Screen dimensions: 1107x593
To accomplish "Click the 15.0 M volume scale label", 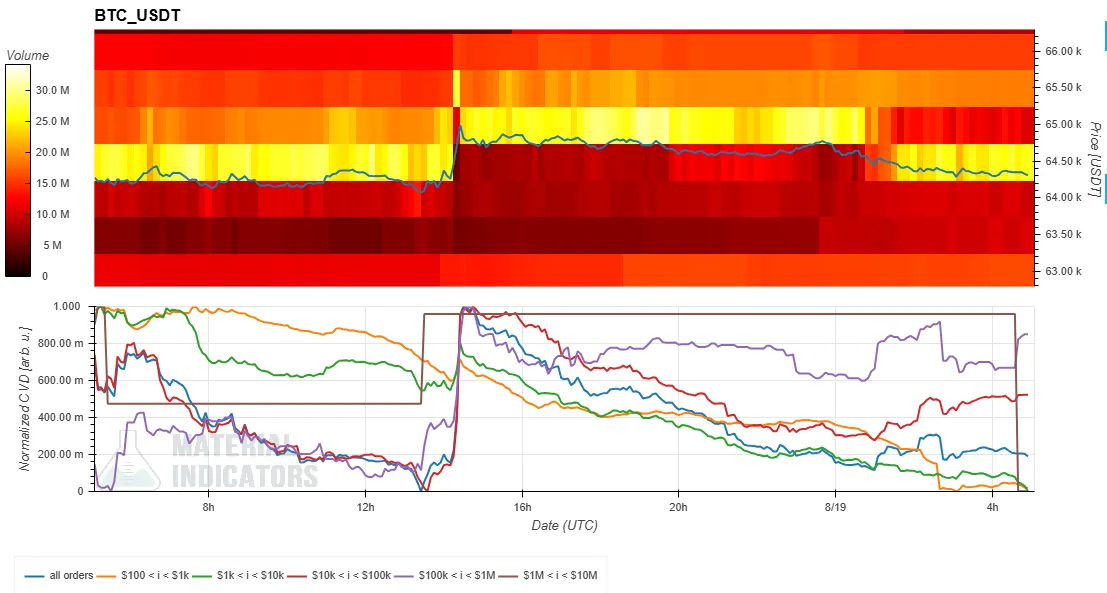I will pos(52,184).
